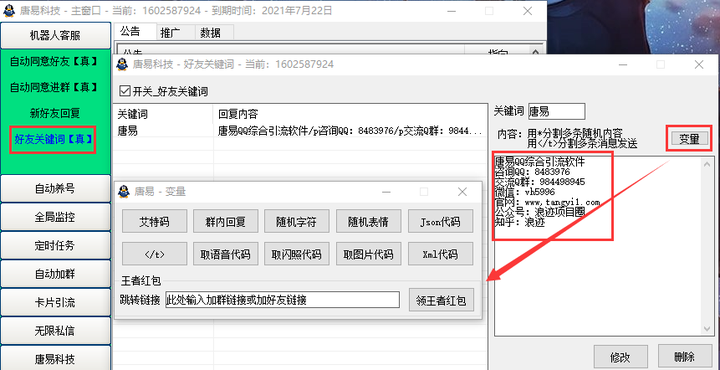
Task: Click inside the reply content text area
Action: (x=598, y=246)
